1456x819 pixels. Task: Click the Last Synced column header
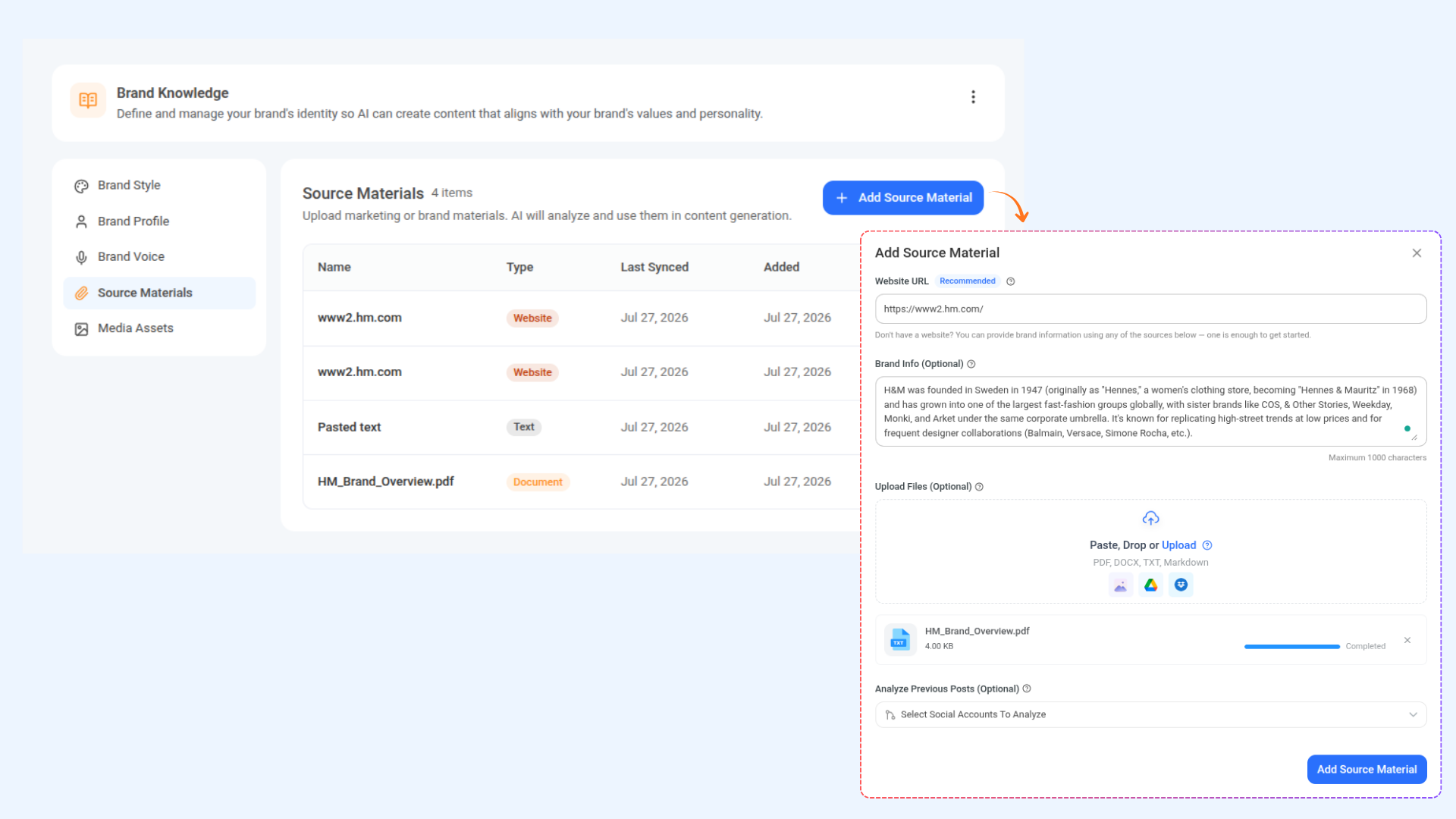coord(654,267)
